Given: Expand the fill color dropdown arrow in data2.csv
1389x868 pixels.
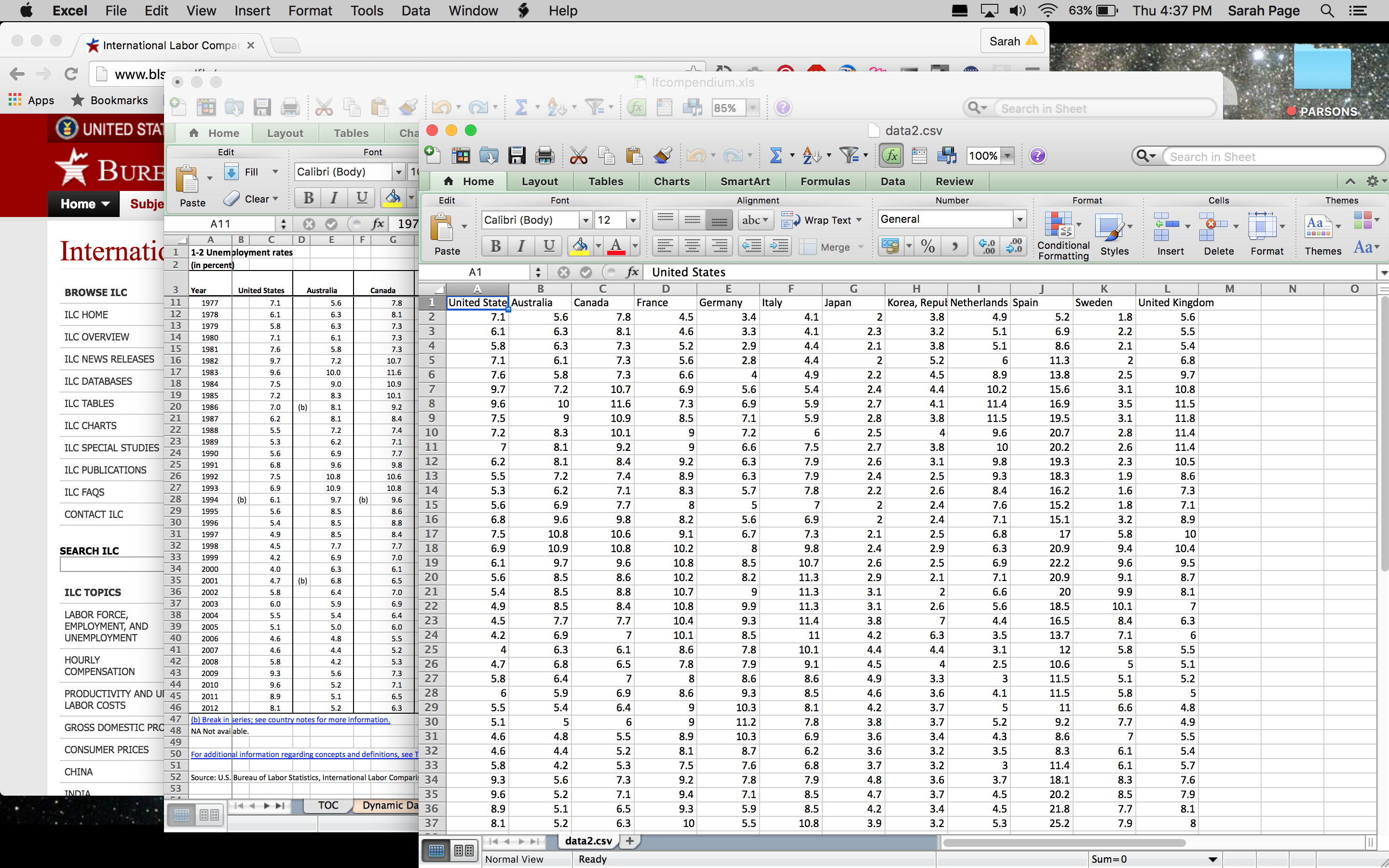Looking at the screenshot, I should coord(598,247).
